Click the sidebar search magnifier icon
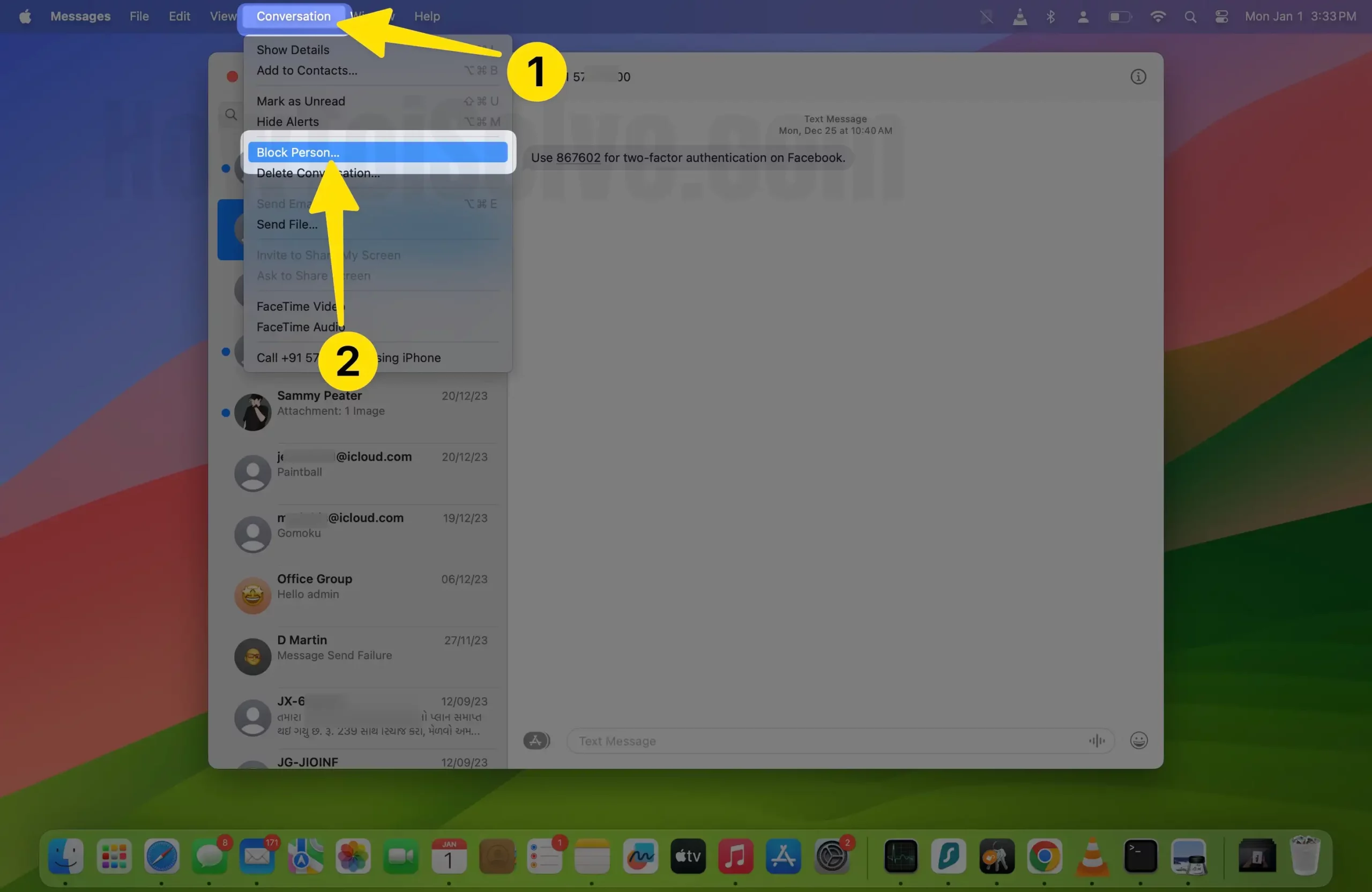 [x=231, y=114]
